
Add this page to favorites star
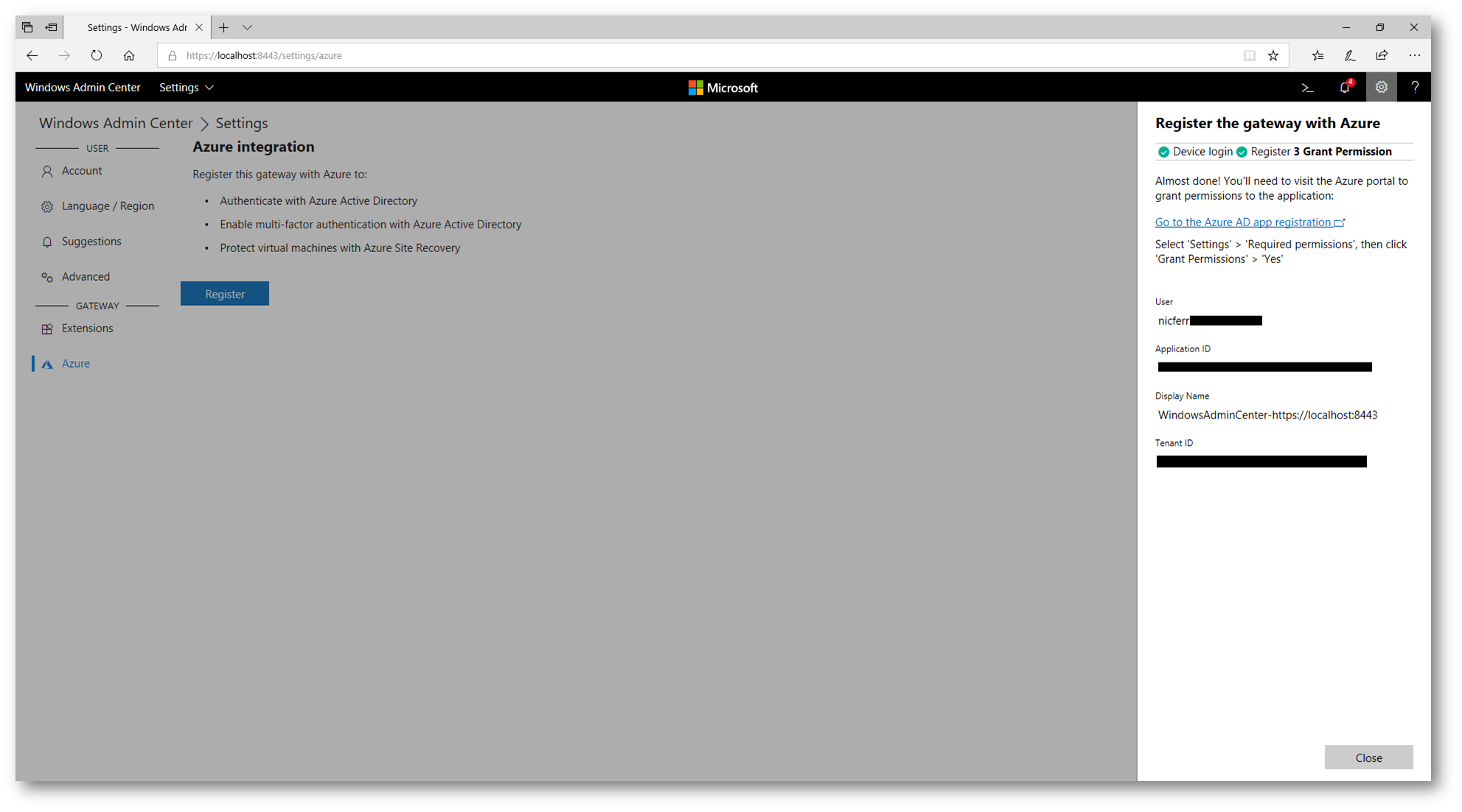pos(1273,55)
